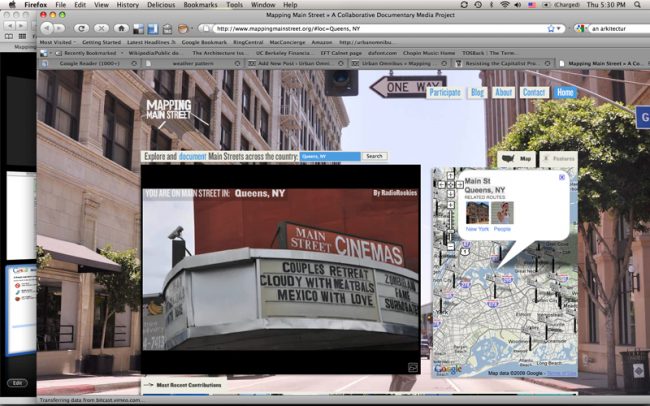The width and height of the screenshot is (650, 406).
Task: Open the Getting Started bookmark
Action: pos(102,42)
